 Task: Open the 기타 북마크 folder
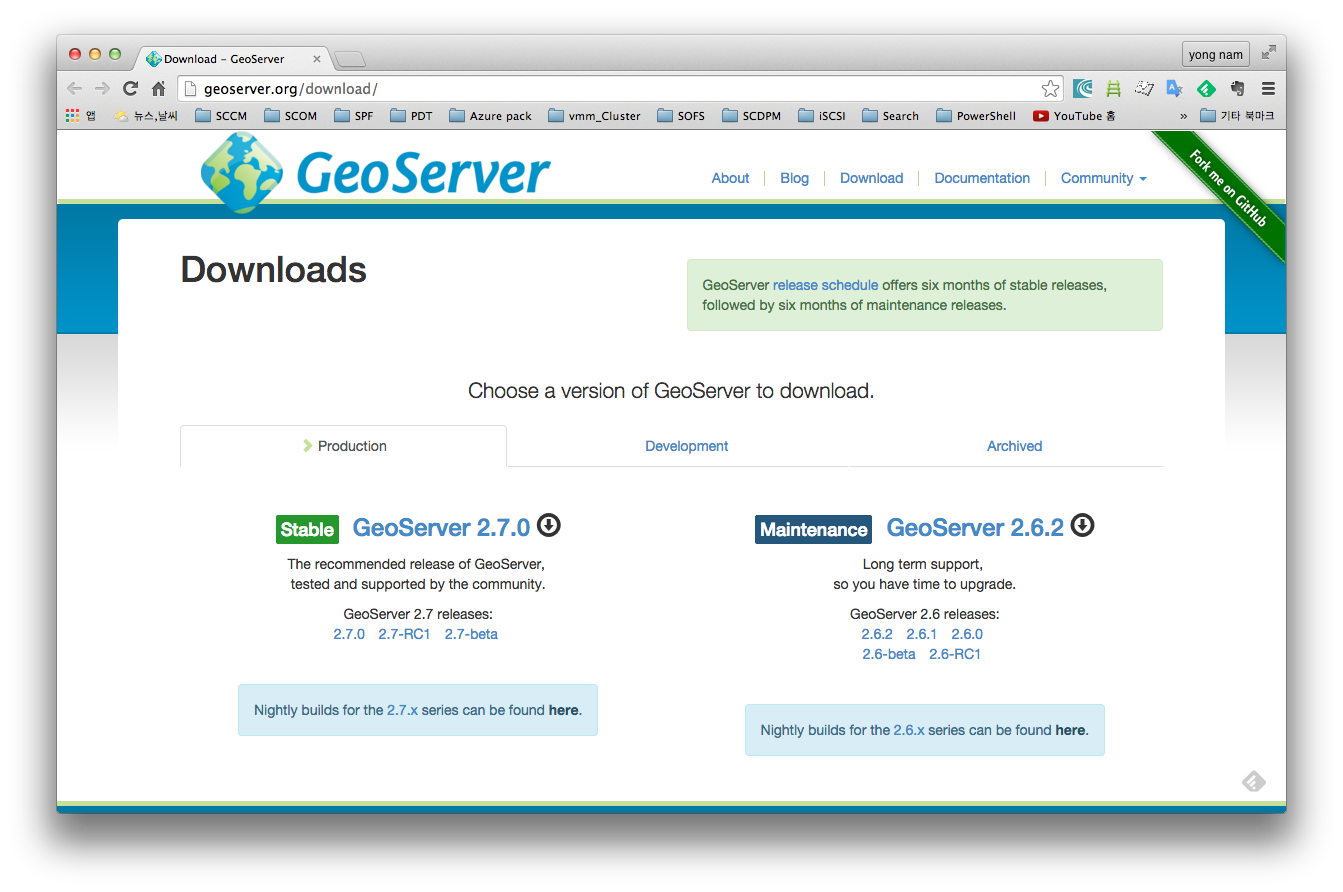pyautogui.click(x=1237, y=116)
